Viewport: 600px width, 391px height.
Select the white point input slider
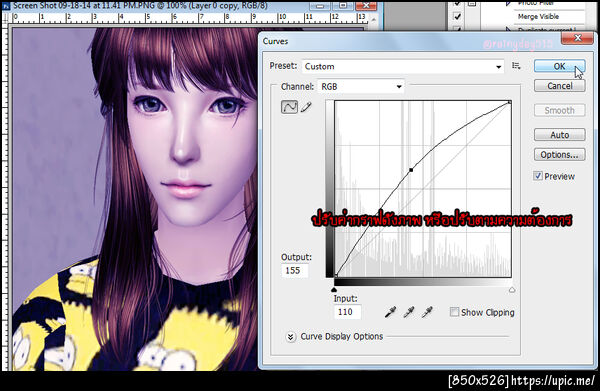(x=512, y=290)
